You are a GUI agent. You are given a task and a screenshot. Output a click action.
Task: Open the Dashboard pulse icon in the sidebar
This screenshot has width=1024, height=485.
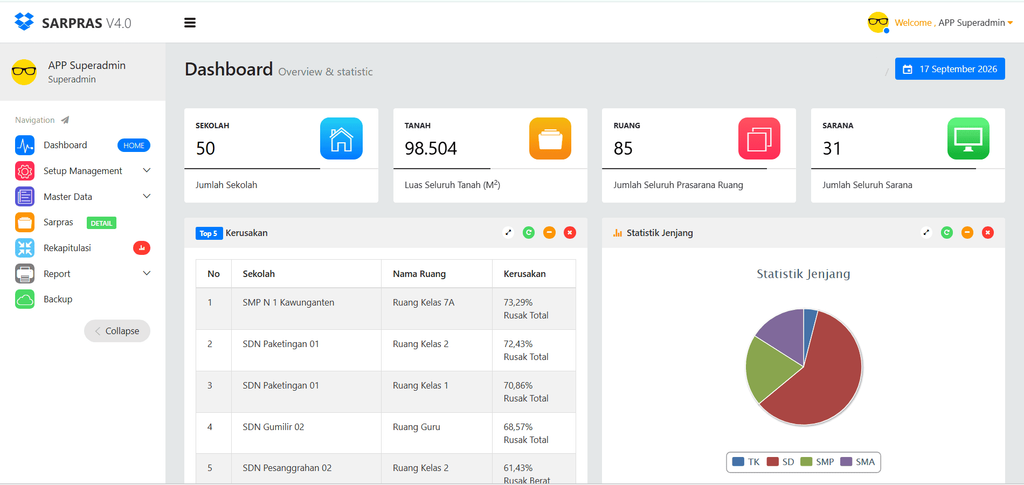(x=25, y=145)
